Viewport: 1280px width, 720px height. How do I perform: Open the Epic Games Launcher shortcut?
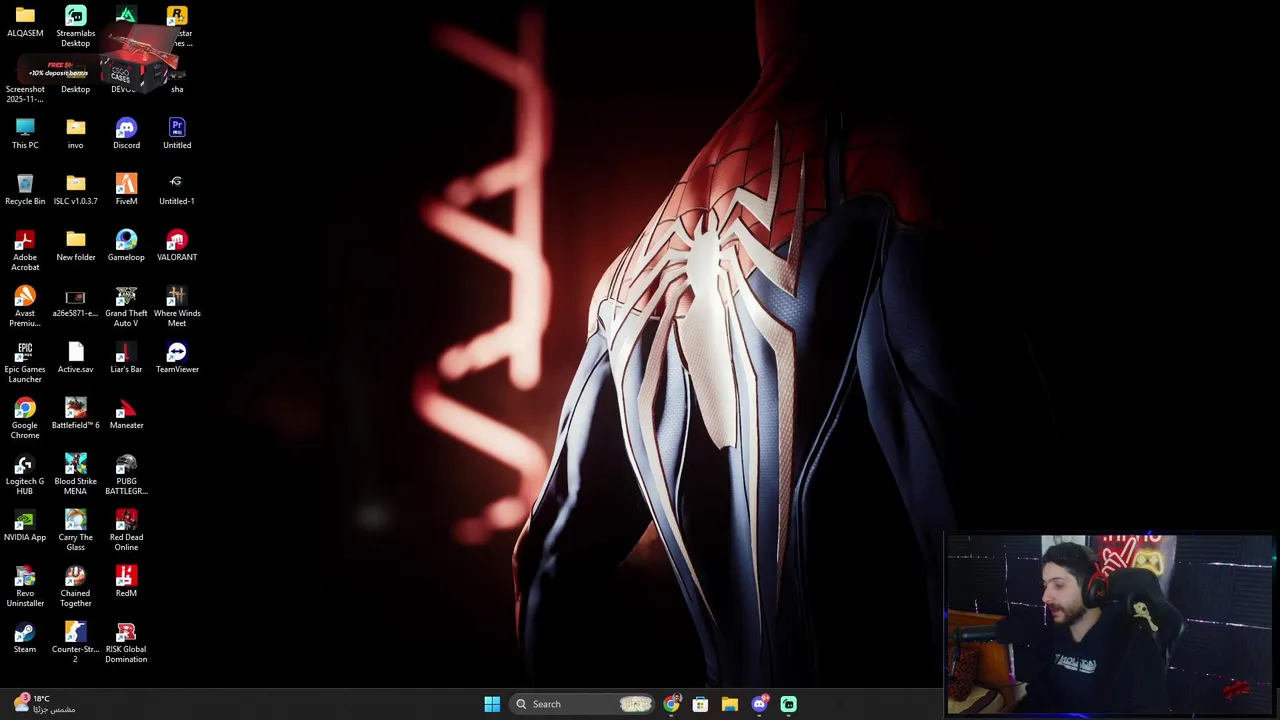[x=25, y=362]
